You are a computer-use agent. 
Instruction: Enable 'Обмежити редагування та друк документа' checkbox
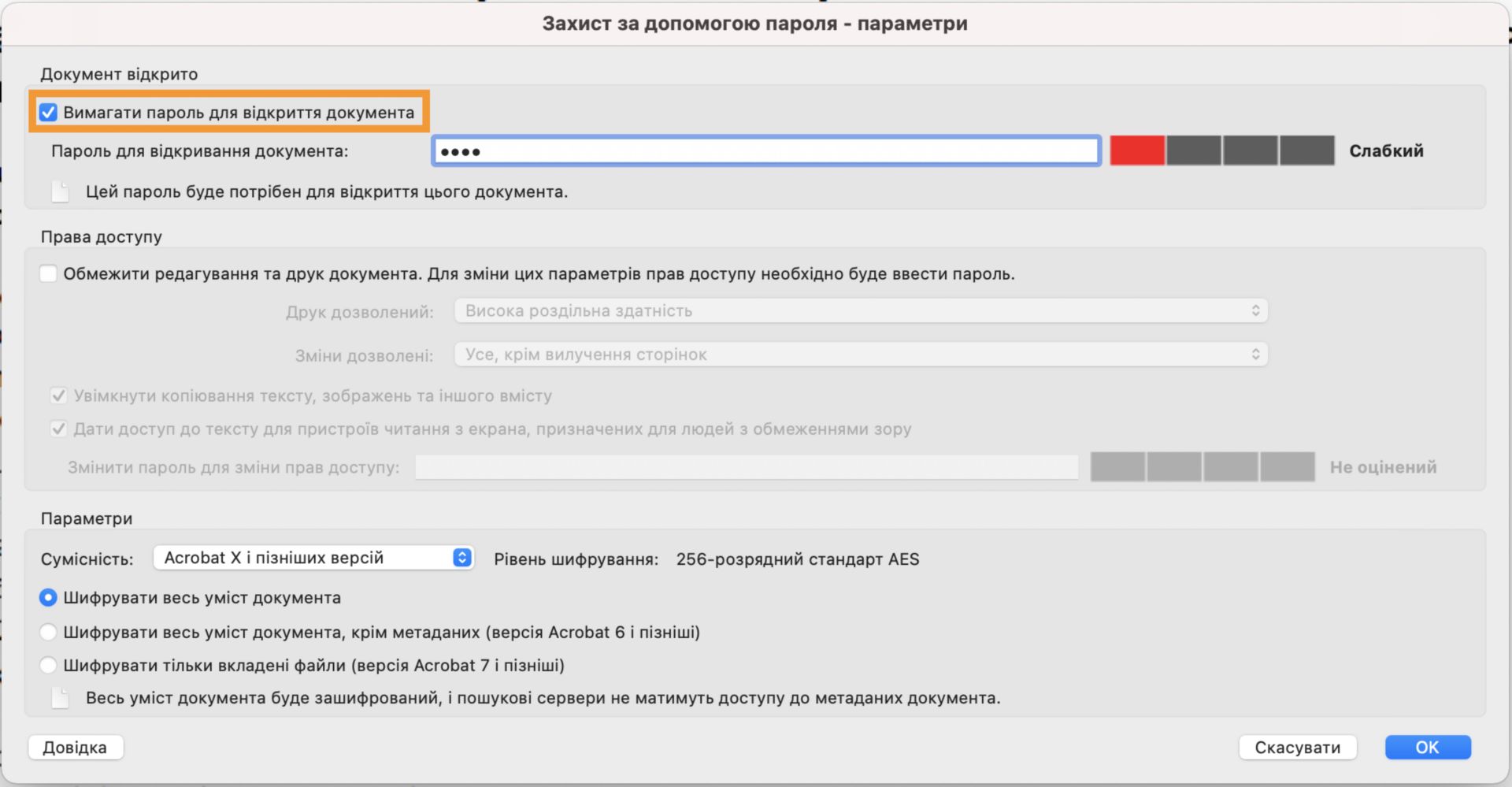click(48, 274)
